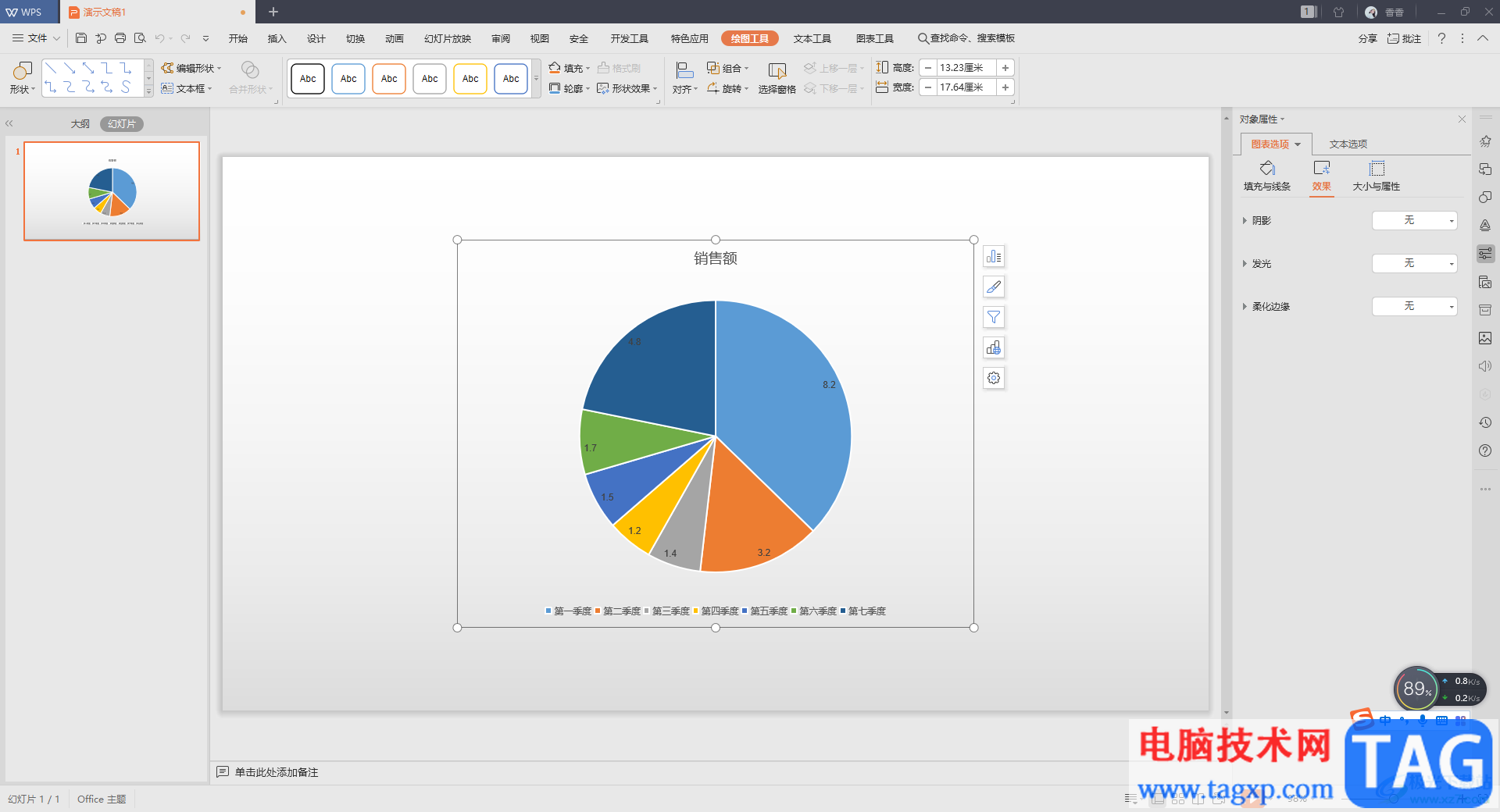Open 填充与线条 fill and line section
This screenshot has height=812, width=1500.
1267,176
